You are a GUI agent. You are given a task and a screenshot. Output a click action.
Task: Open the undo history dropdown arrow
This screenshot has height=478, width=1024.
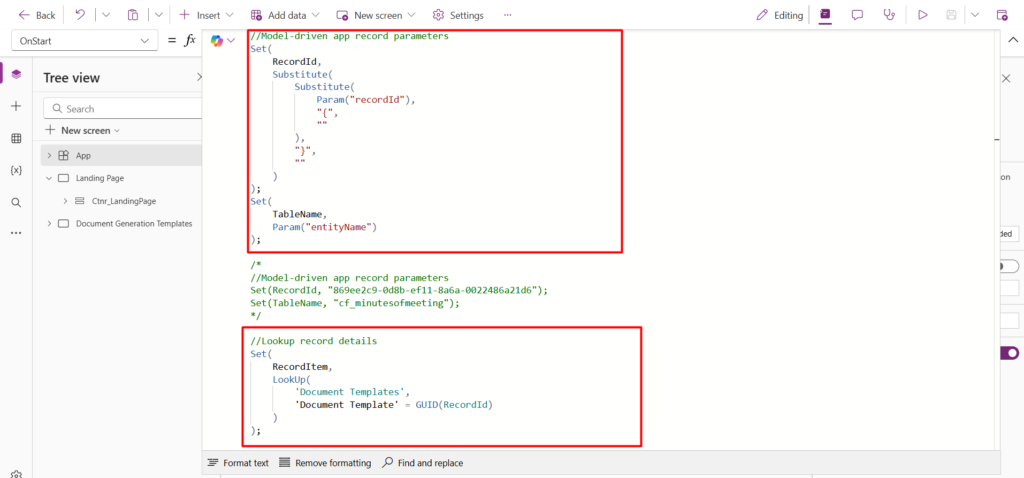[106, 15]
